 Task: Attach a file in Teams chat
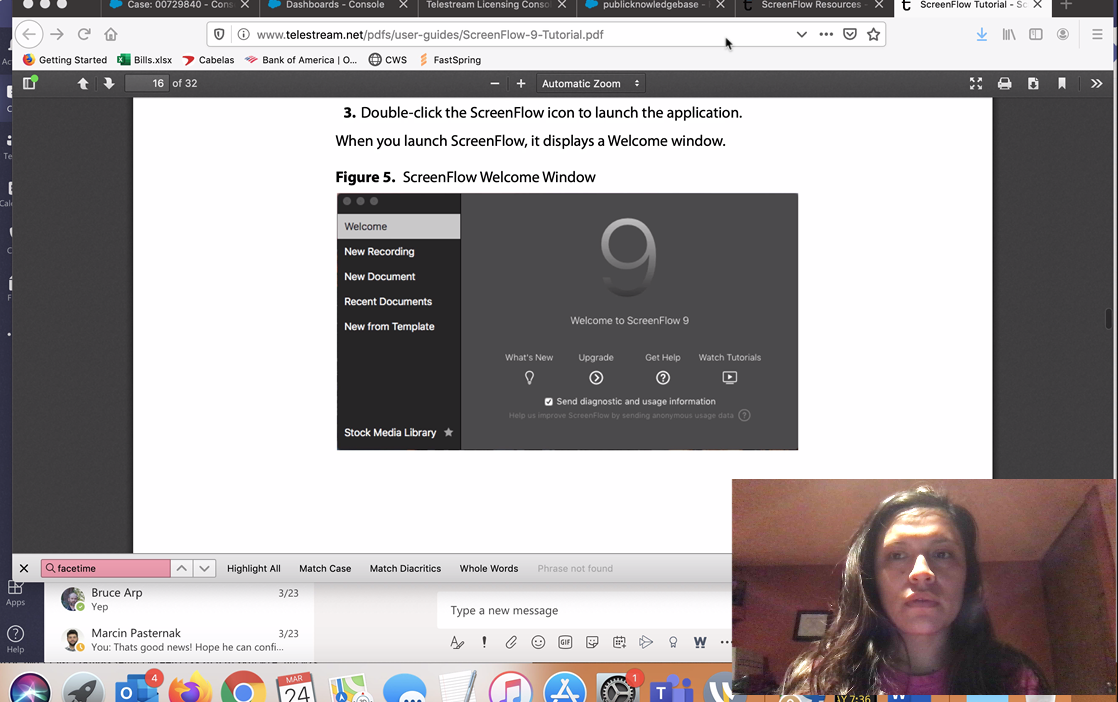511,642
